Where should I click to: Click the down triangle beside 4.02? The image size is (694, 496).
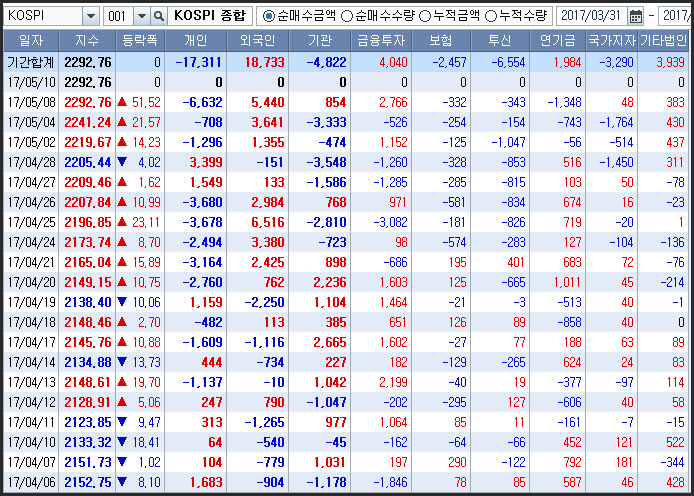pos(123,162)
